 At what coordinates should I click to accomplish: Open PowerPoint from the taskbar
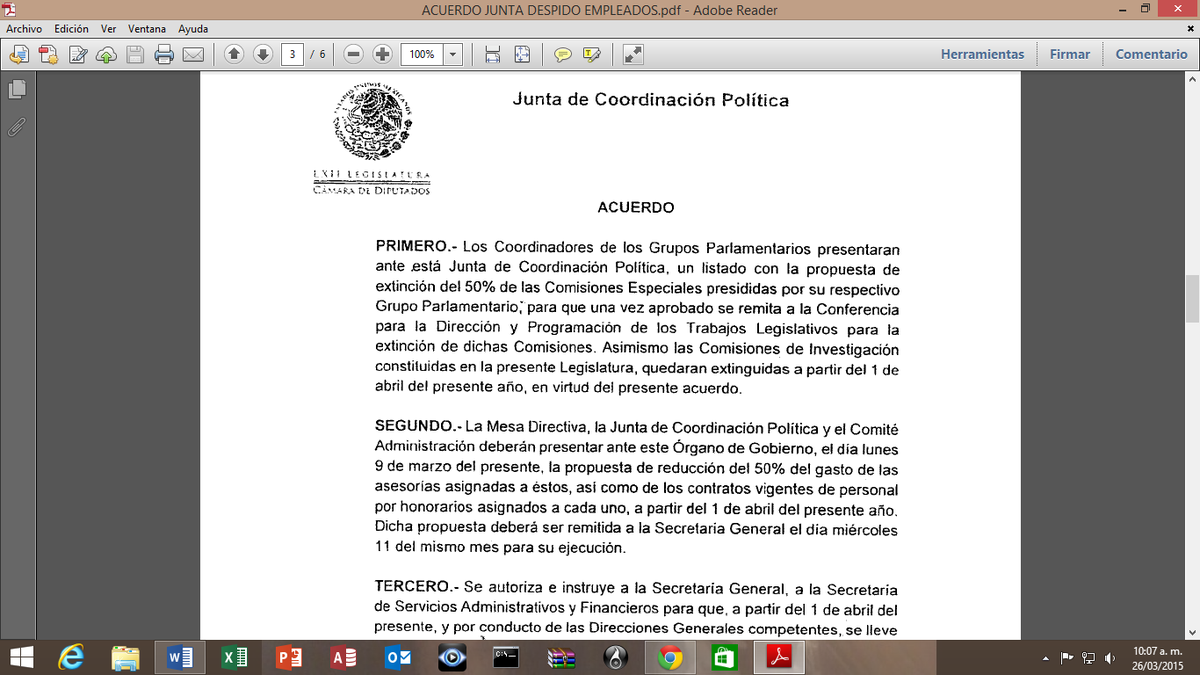(289, 658)
